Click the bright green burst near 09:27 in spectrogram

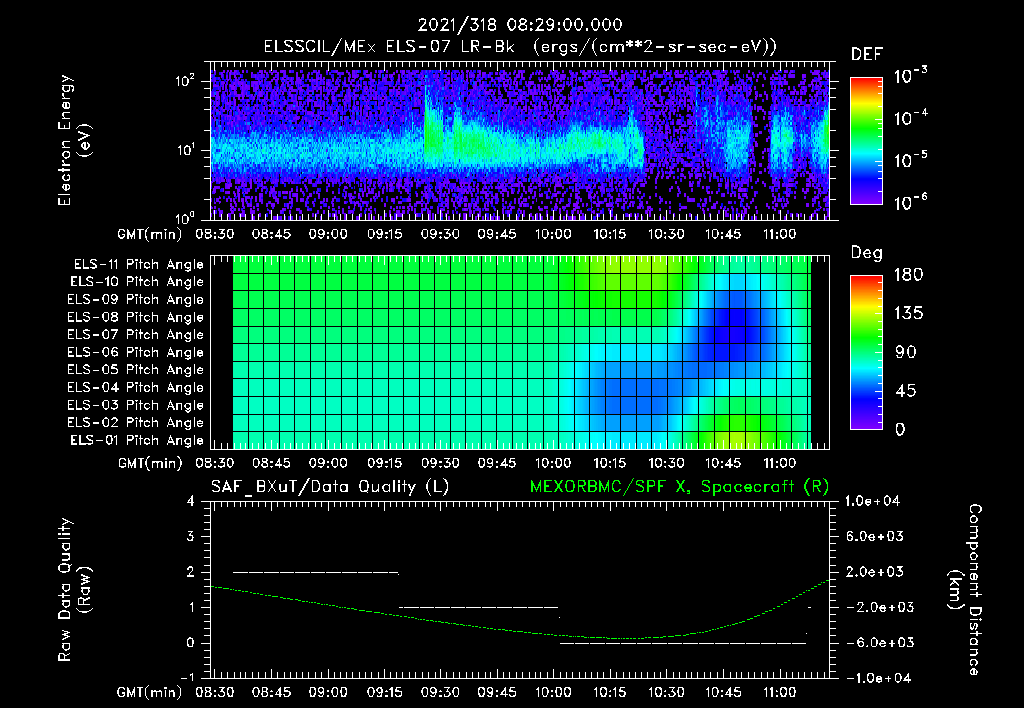point(433,134)
